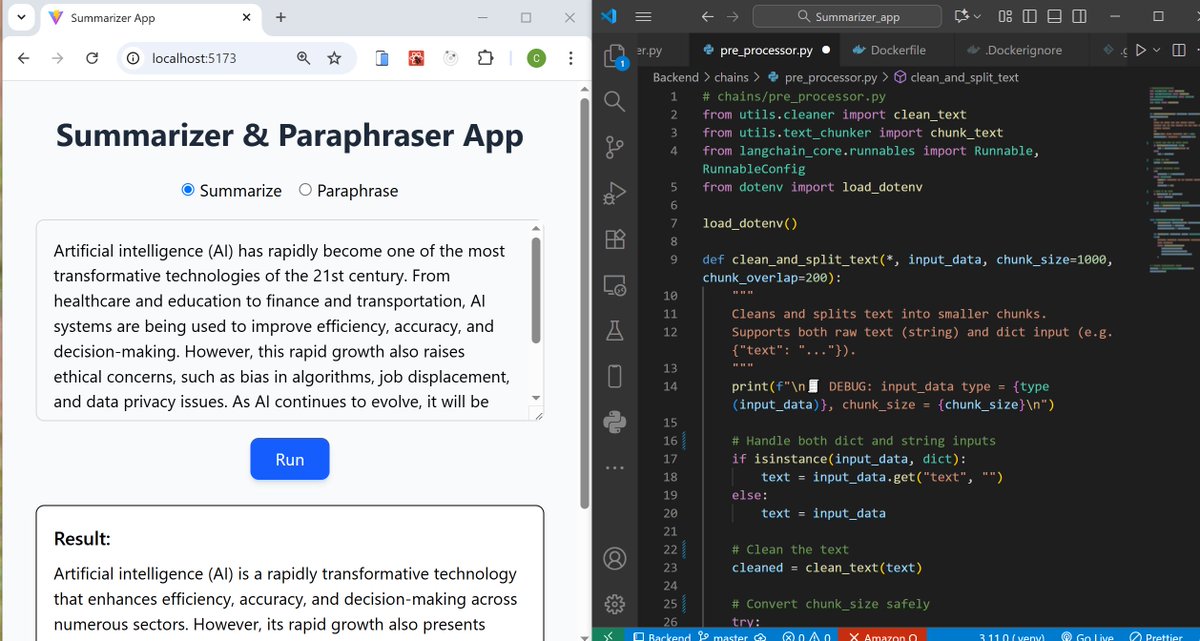Select Python interpreter 3.11.0 (venv)
The height and width of the screenshot is (641, 1200).
click(x=1013, y=636)
